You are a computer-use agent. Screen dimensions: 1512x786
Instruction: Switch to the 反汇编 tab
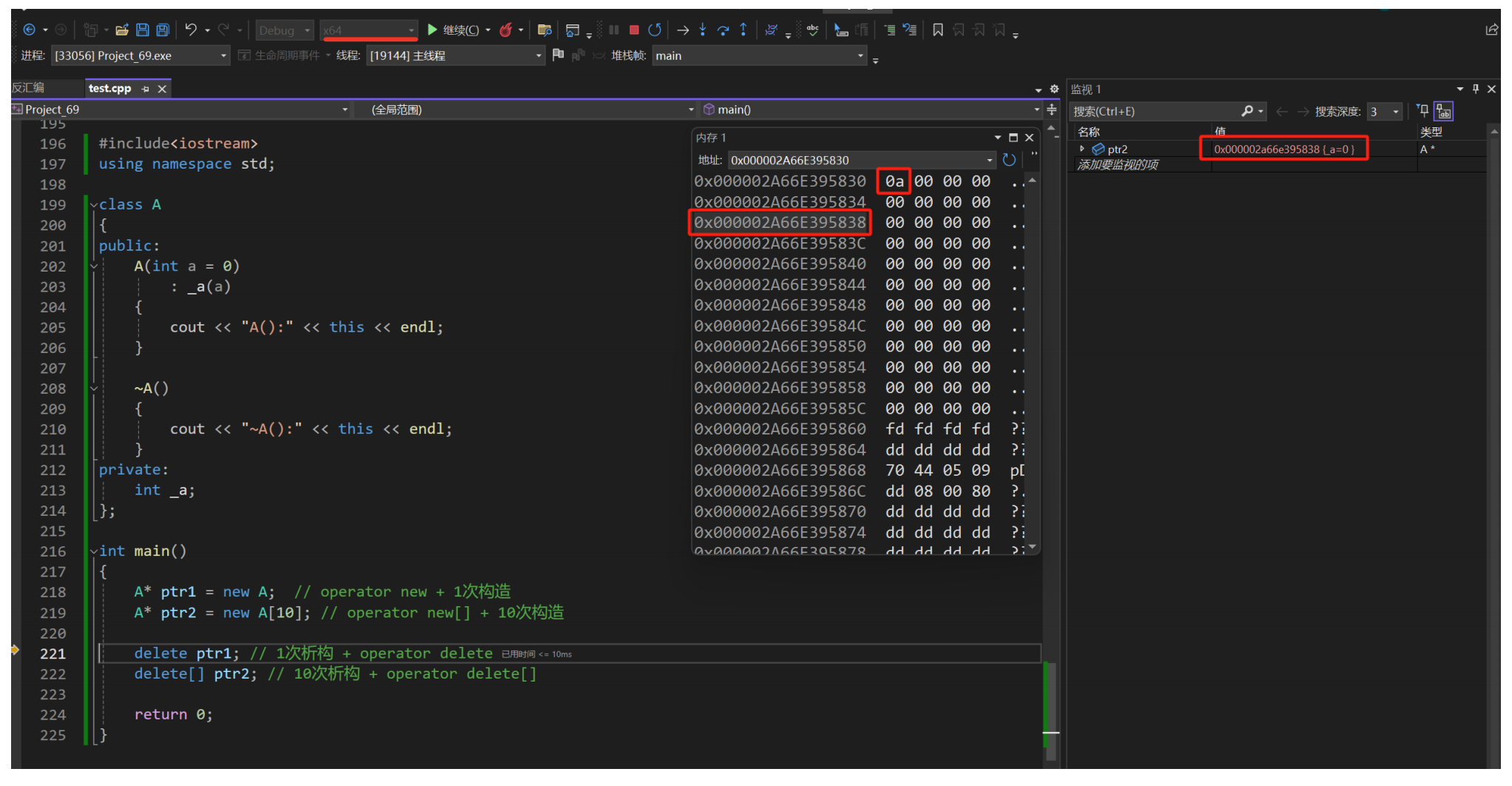point(29,88)
